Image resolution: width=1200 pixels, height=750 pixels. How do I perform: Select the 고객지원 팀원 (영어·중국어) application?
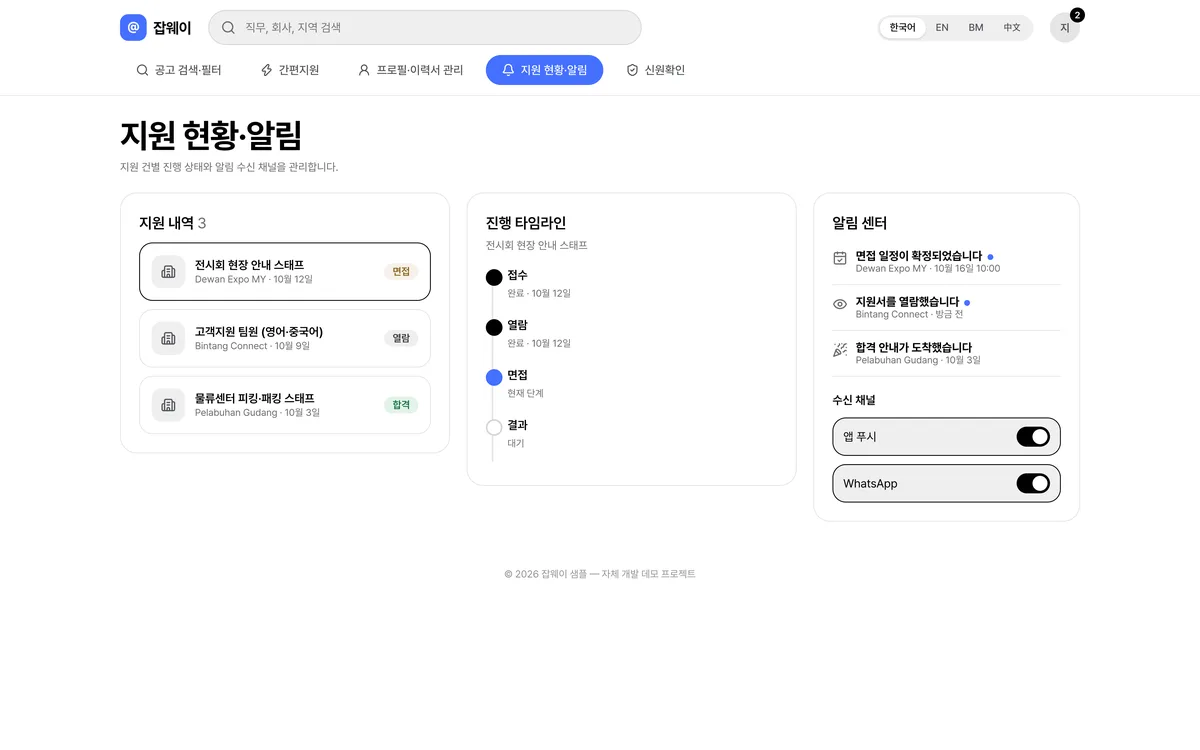tap(285, 338)
